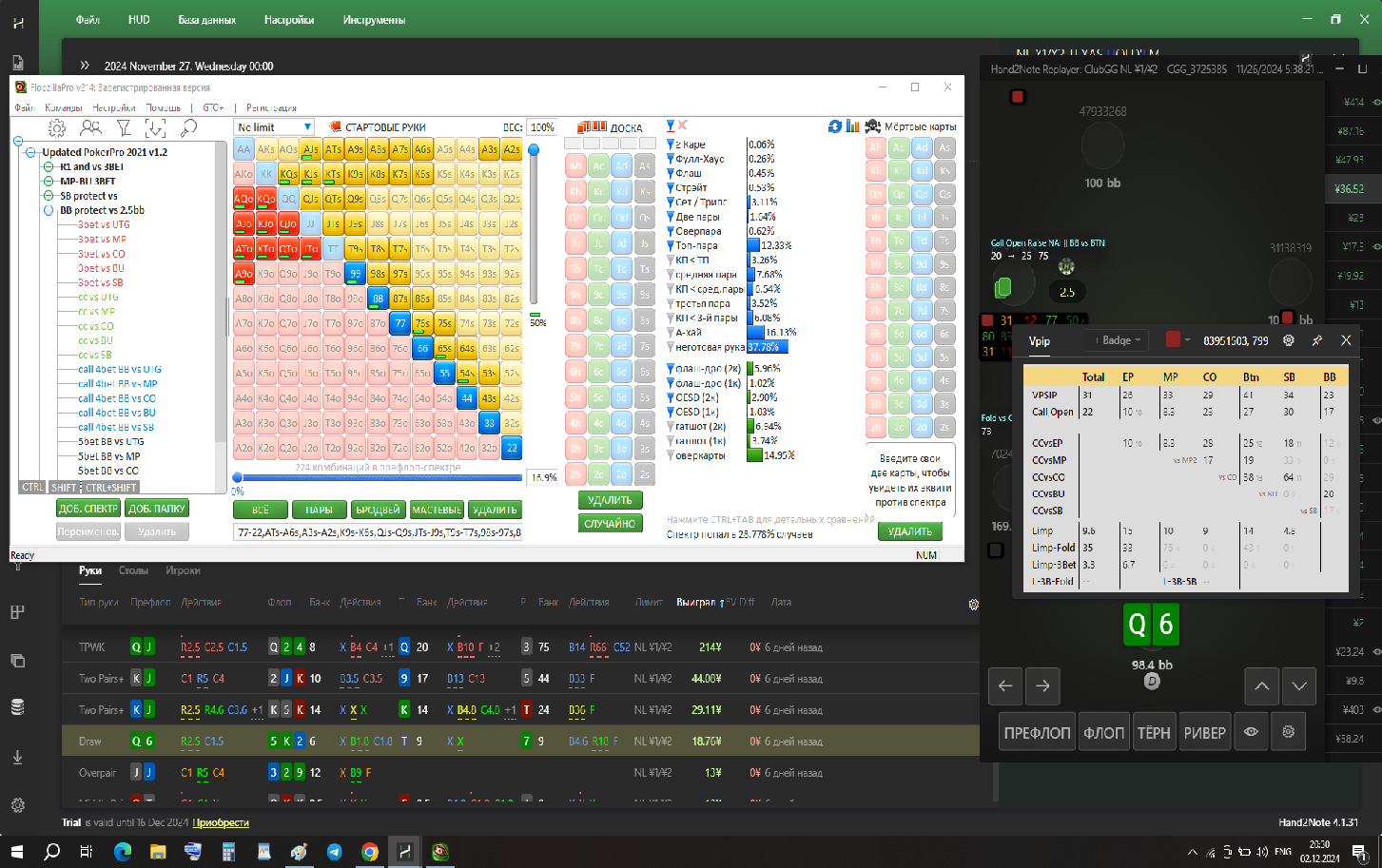1382x868 pixels.
Task: Click the download arrow icon in Hand2Note sidebar
Action: 18,757
